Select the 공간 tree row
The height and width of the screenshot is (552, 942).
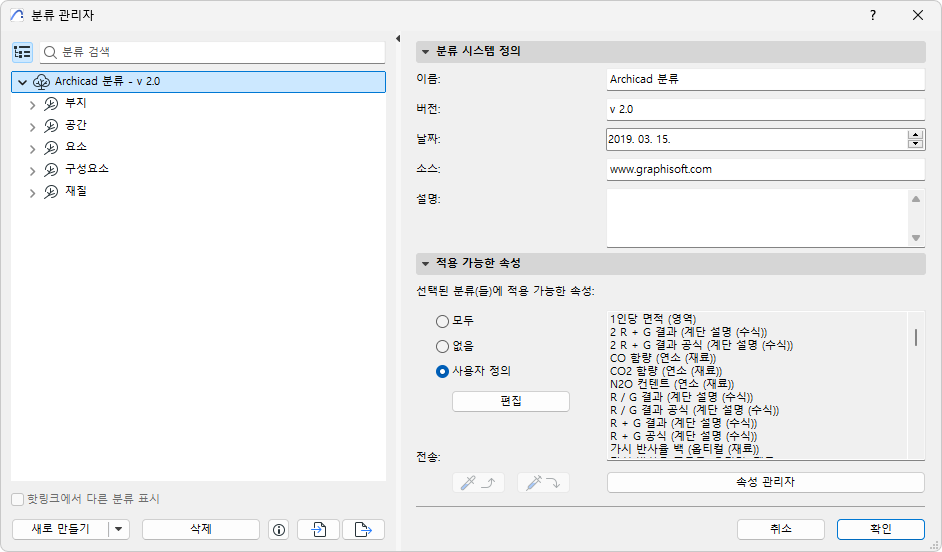(x=198, y=126)
